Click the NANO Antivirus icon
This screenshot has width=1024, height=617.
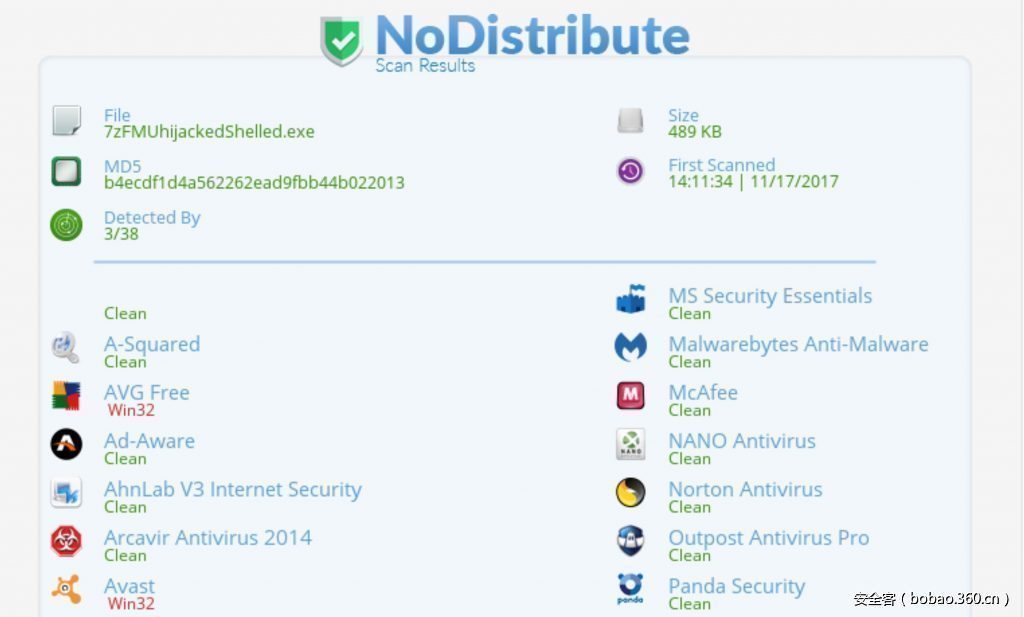pos(630,444)
